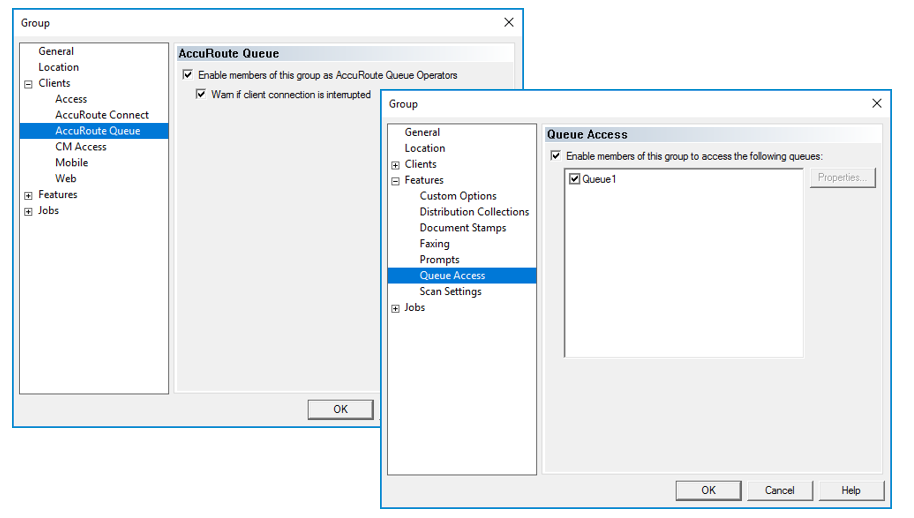The width and height of the screenshot is (914, 518).
Task: Click OK in the front Group window
Action: tap(708, 490)
